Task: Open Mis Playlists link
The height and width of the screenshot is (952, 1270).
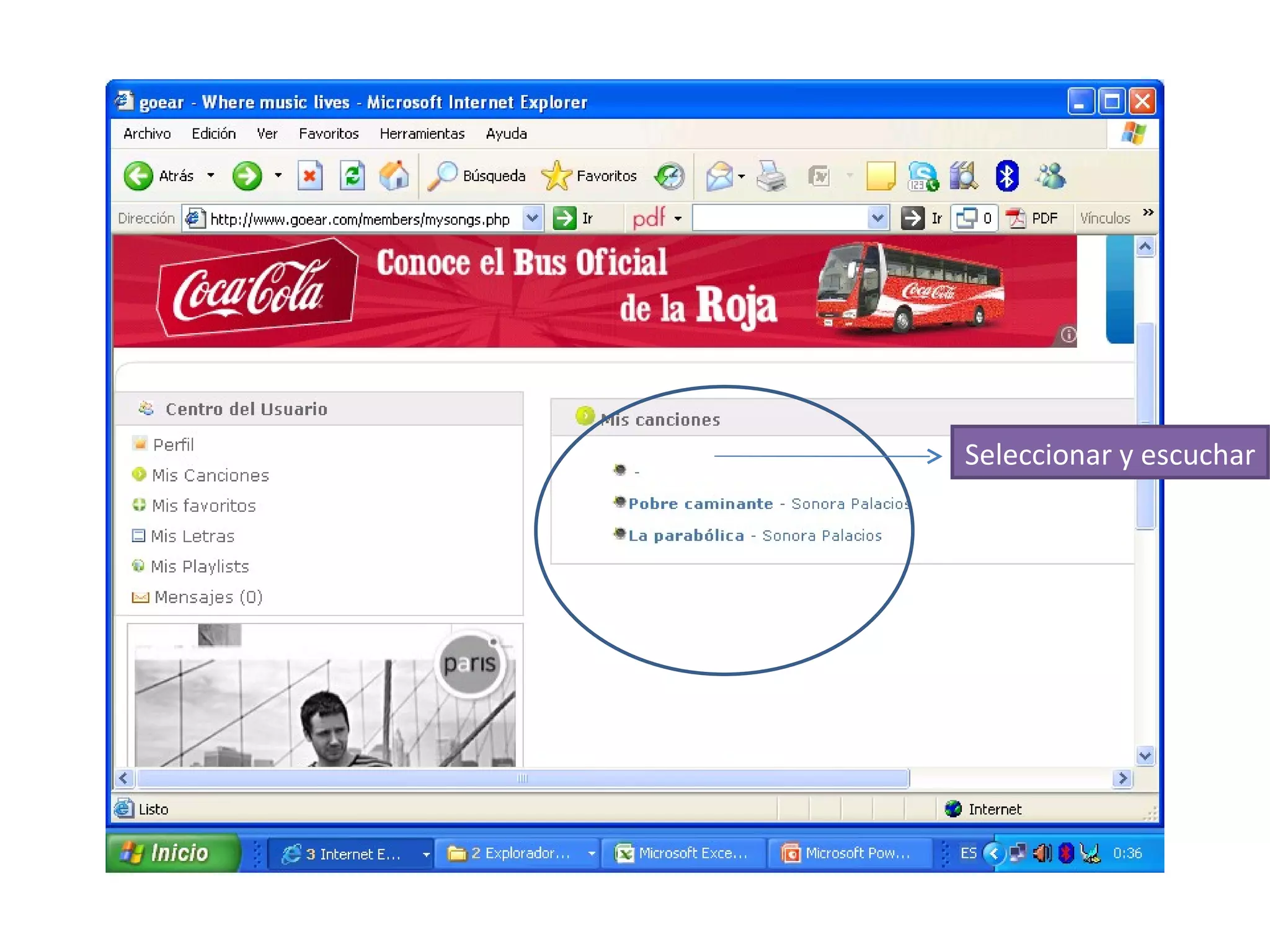Action: tap(200, 566)
